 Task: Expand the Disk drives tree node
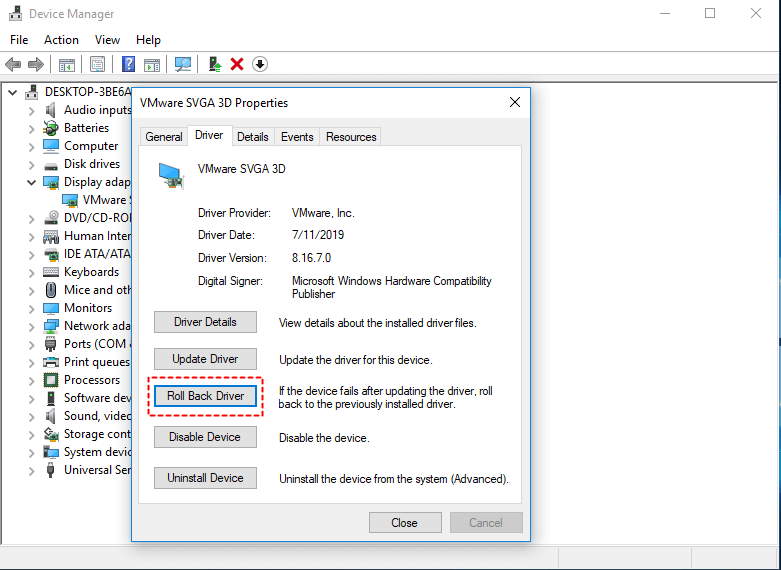point(31,164)
